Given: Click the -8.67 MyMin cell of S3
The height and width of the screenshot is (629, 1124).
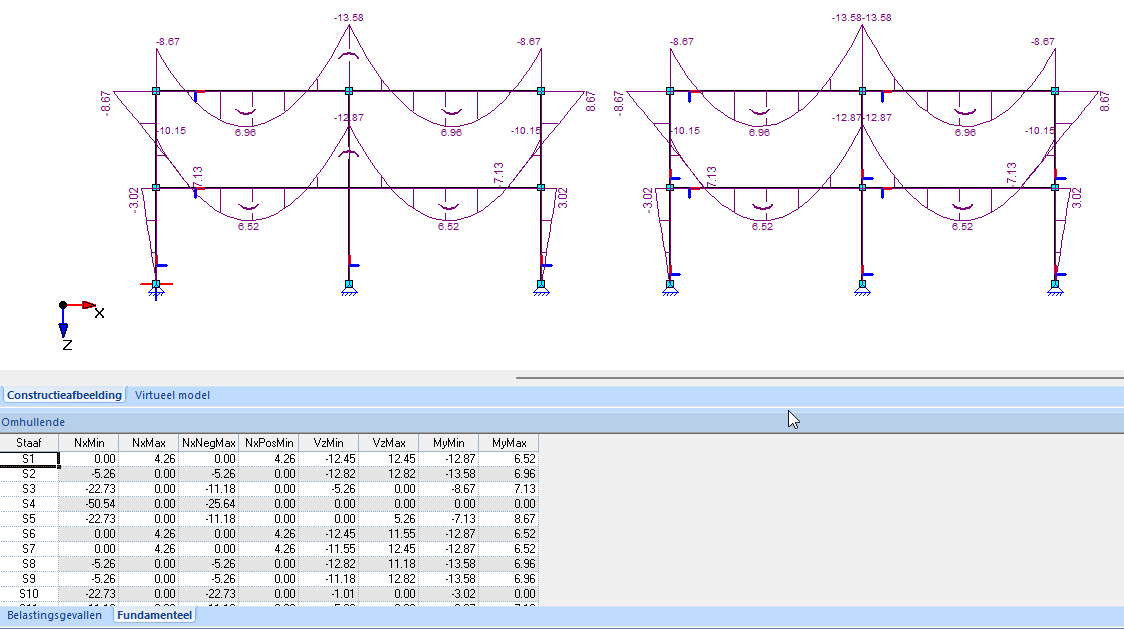Looking at the screenshot, I should (x=449, y=489).
